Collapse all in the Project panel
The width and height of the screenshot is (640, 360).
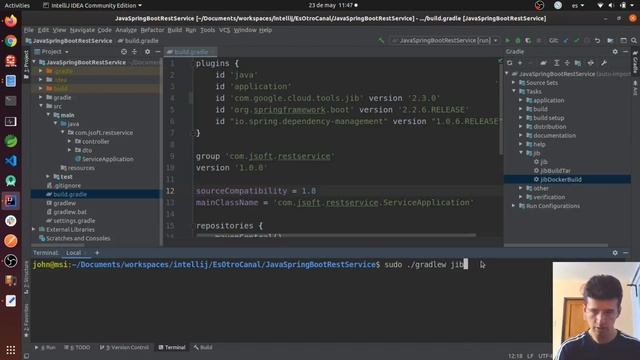[134, 52]
